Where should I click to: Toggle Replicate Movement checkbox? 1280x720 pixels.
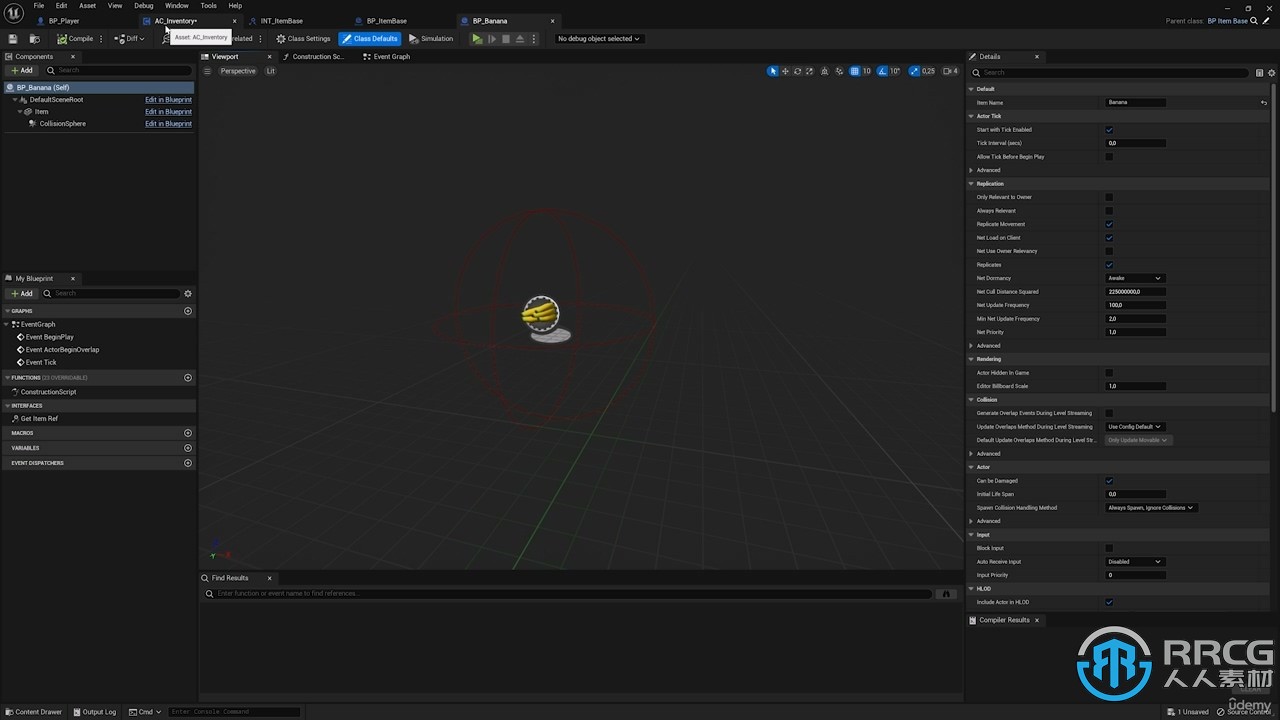click(1109, 224)
